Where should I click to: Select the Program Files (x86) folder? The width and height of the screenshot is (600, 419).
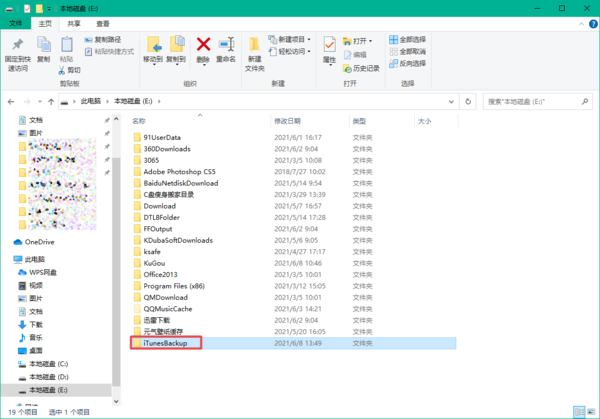pyautogui.click(x=174, y=286)
